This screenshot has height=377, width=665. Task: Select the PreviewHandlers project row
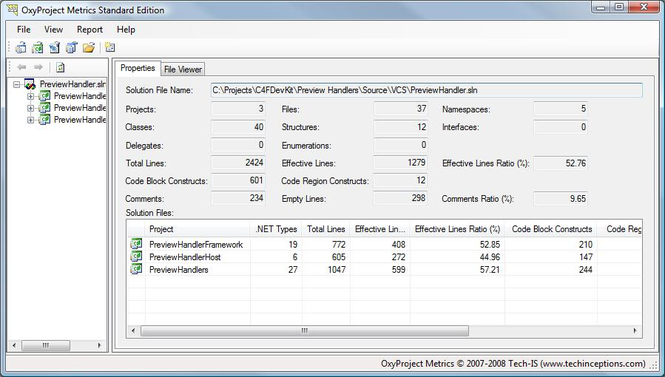pyautogui.click(x=384, y=269)
